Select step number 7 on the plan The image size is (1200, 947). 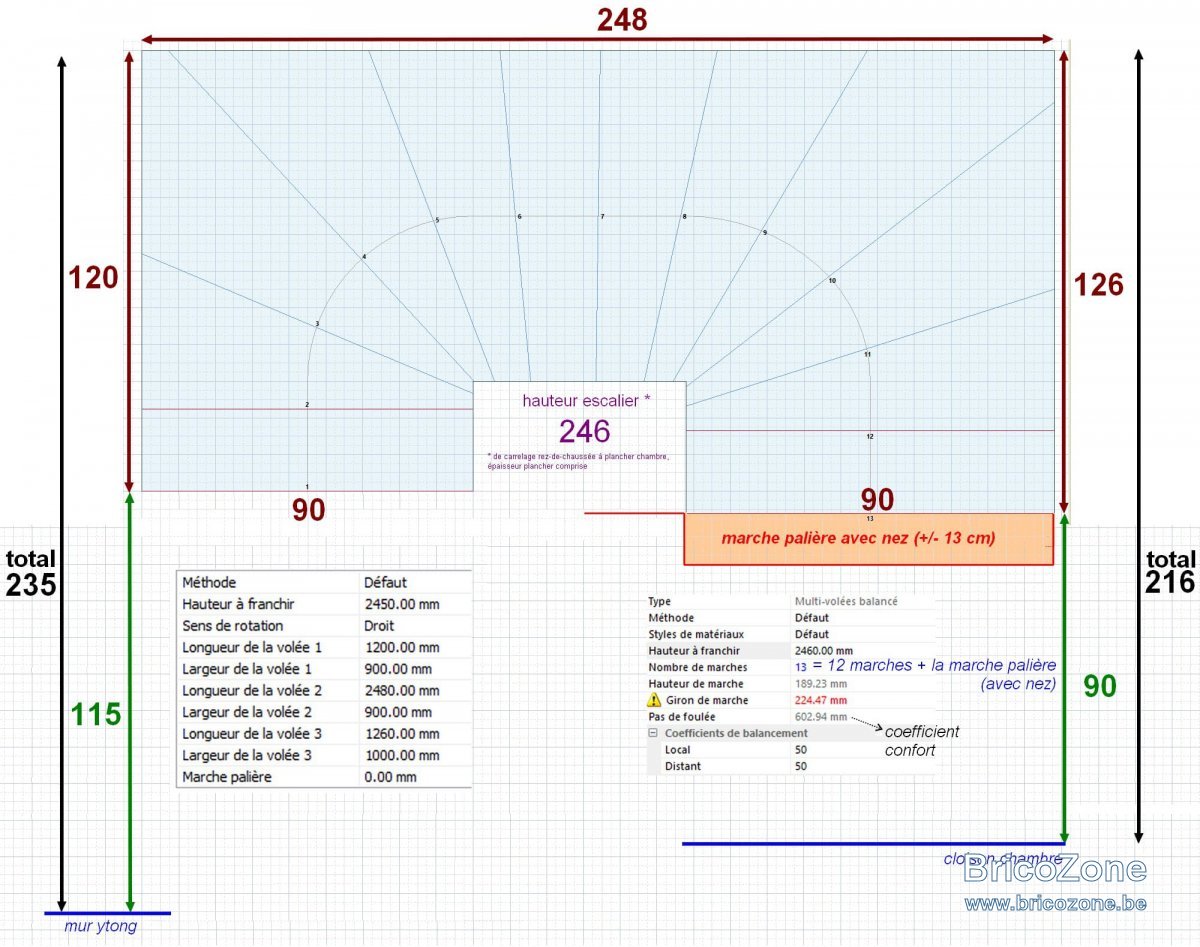point(602,216)
